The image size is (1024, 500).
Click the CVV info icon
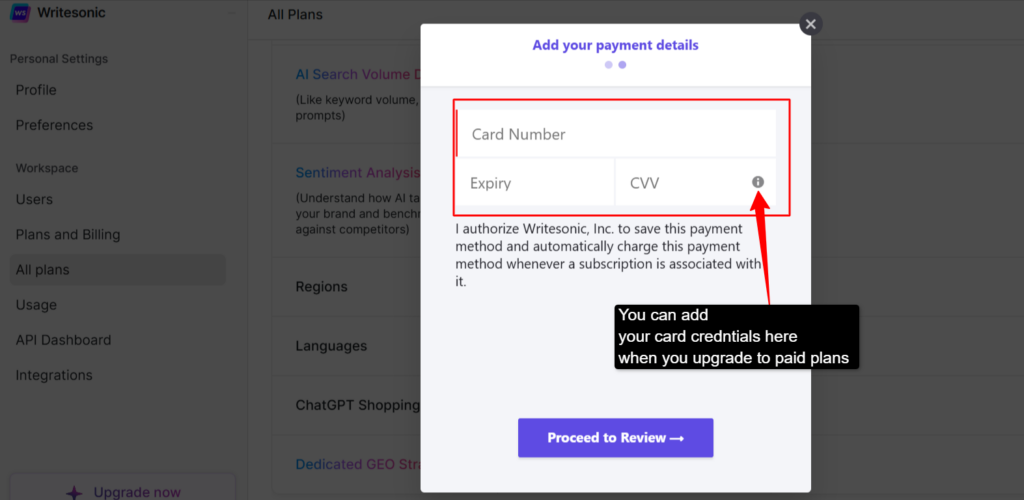coord(758,182)
